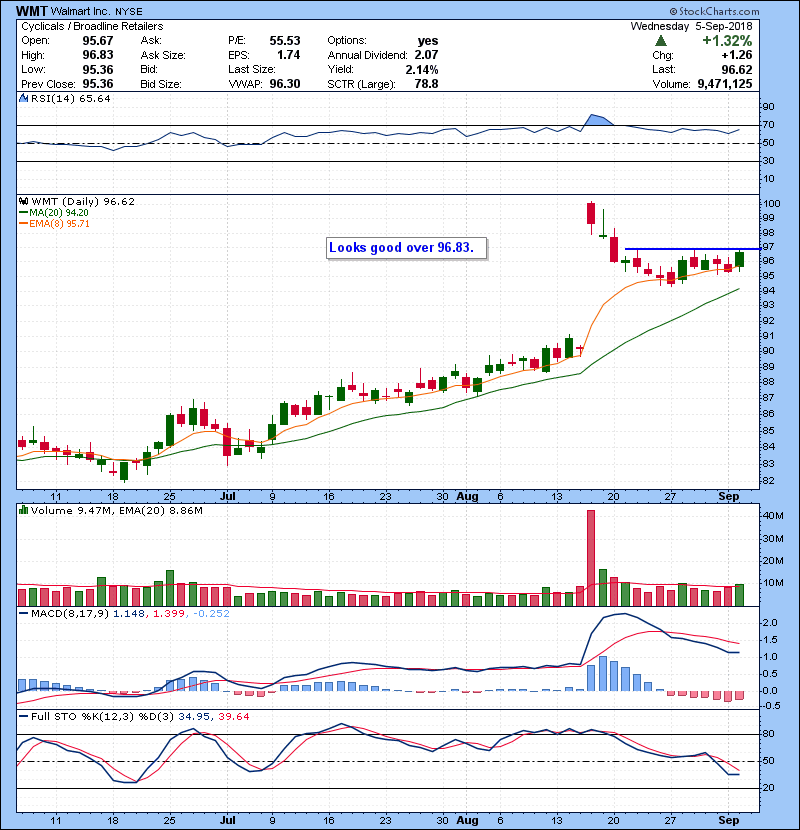Click the Annual Dividend value 2.07
The image size is (800, 830).
click(x=426, y=55)
